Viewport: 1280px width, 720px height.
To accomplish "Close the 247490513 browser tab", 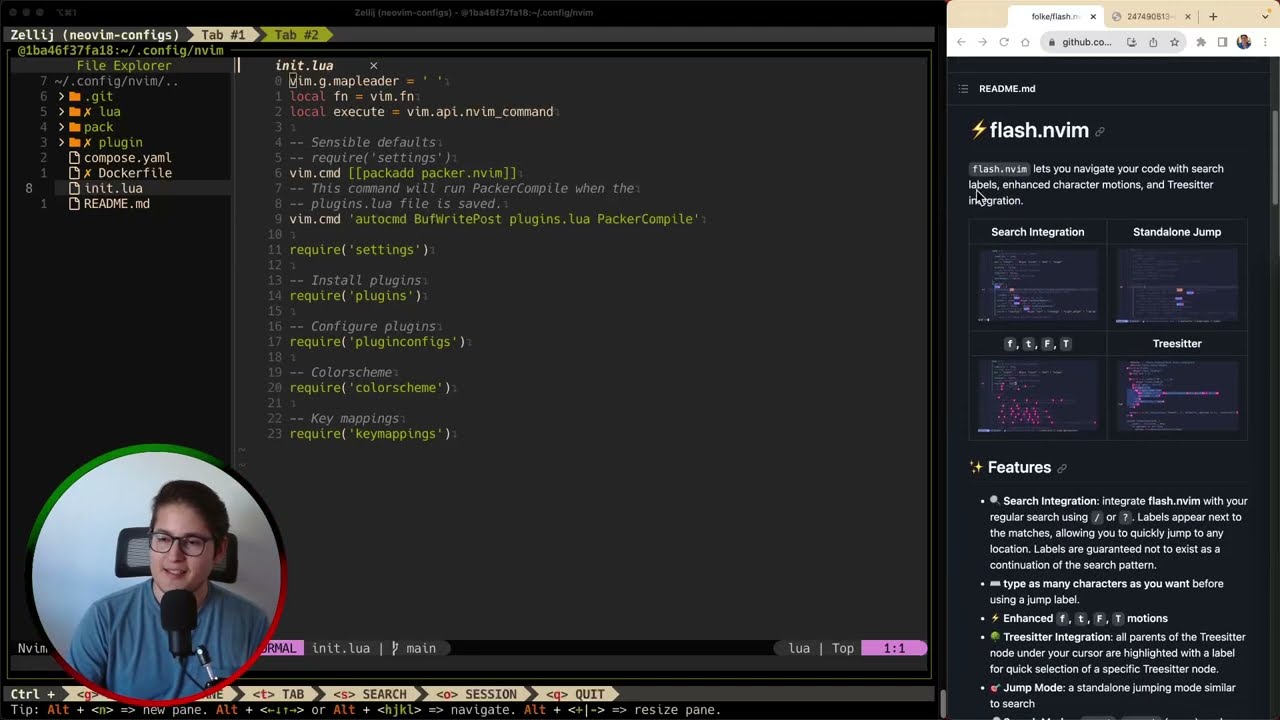I will (1188, 16).
